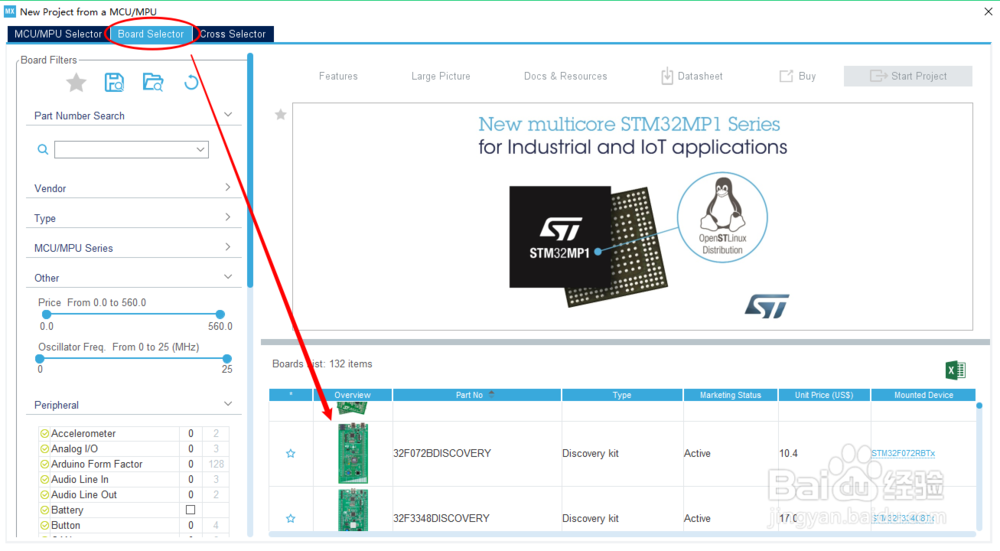Screen dimensions: 1000x551
Task: Click Price slider minimum handle
Action: (x=46, y=314)
